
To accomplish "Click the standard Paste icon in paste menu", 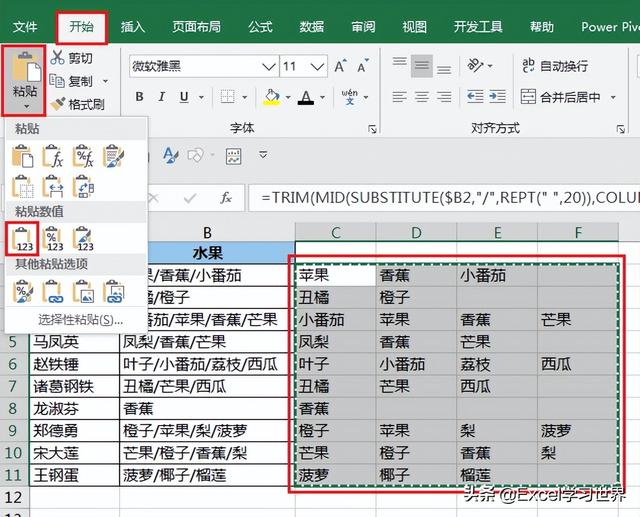I will pos(22,156).
